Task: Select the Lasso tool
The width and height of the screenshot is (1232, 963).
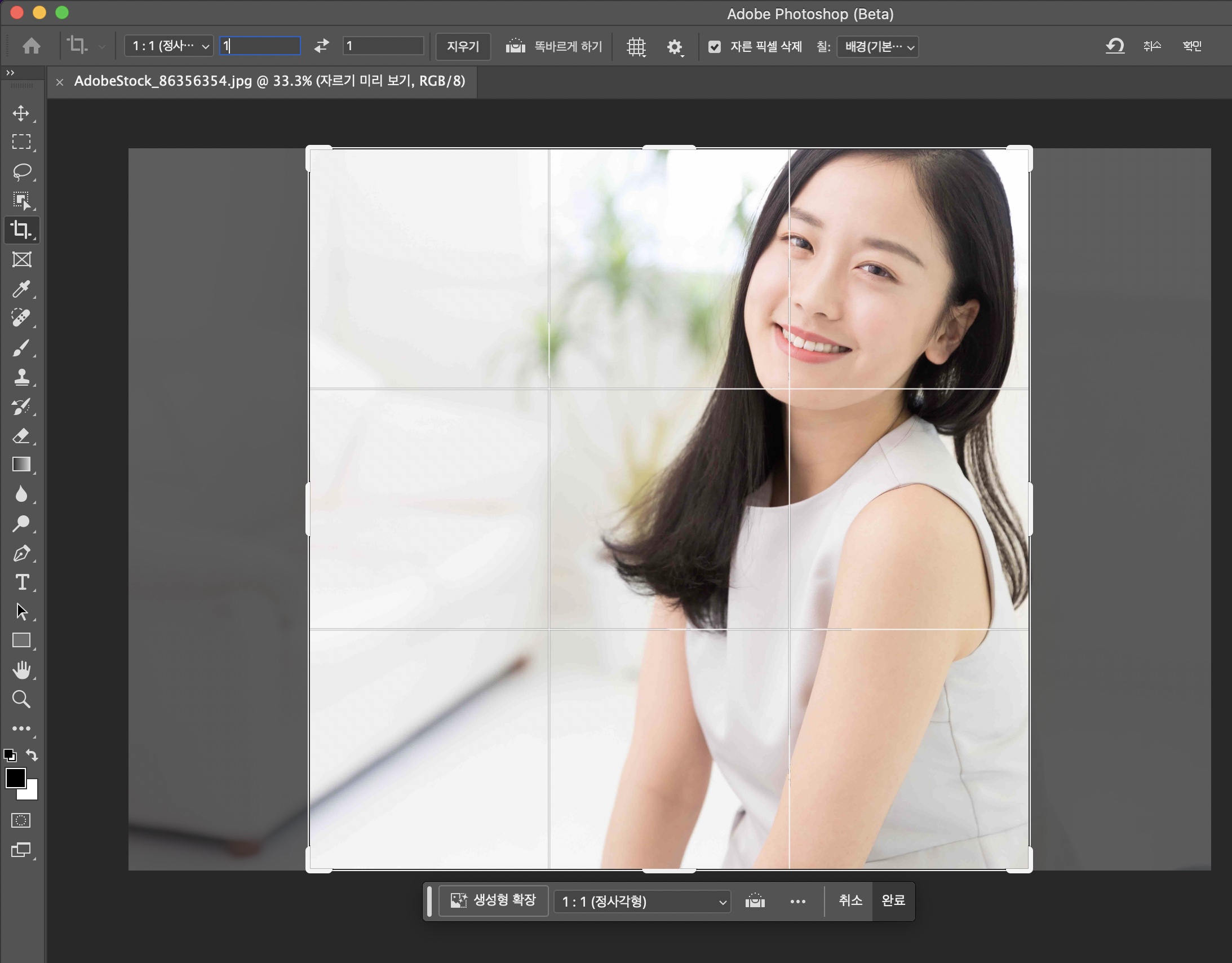Action: [x=21, y=171]
